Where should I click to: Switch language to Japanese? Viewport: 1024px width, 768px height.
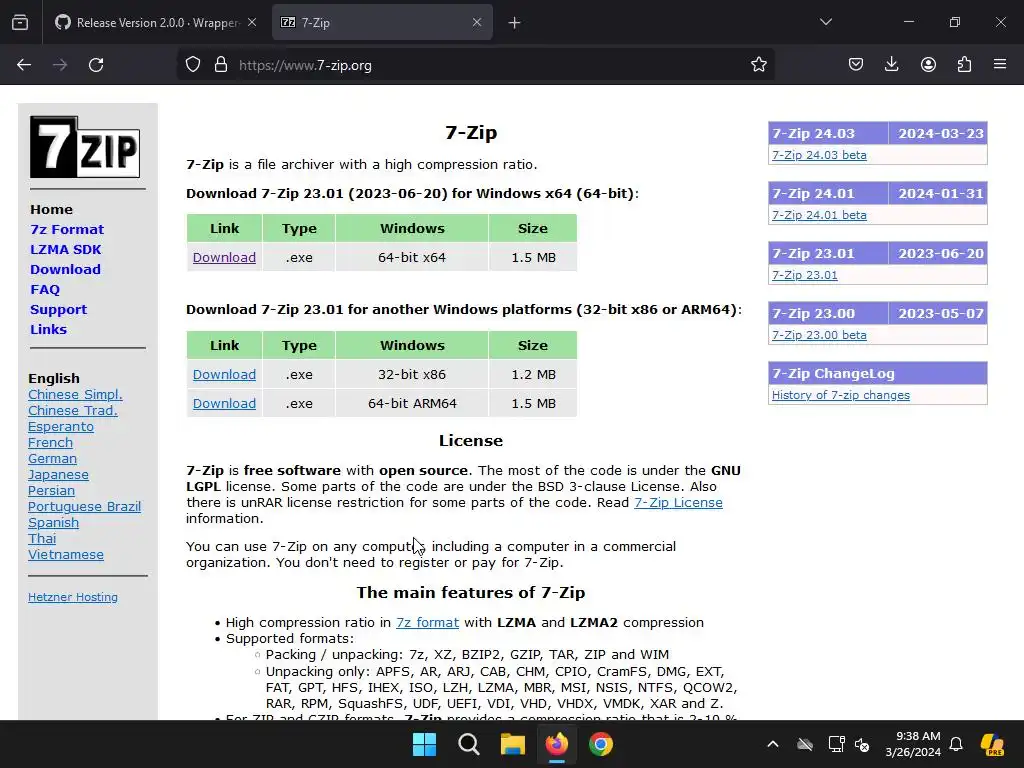58,474
